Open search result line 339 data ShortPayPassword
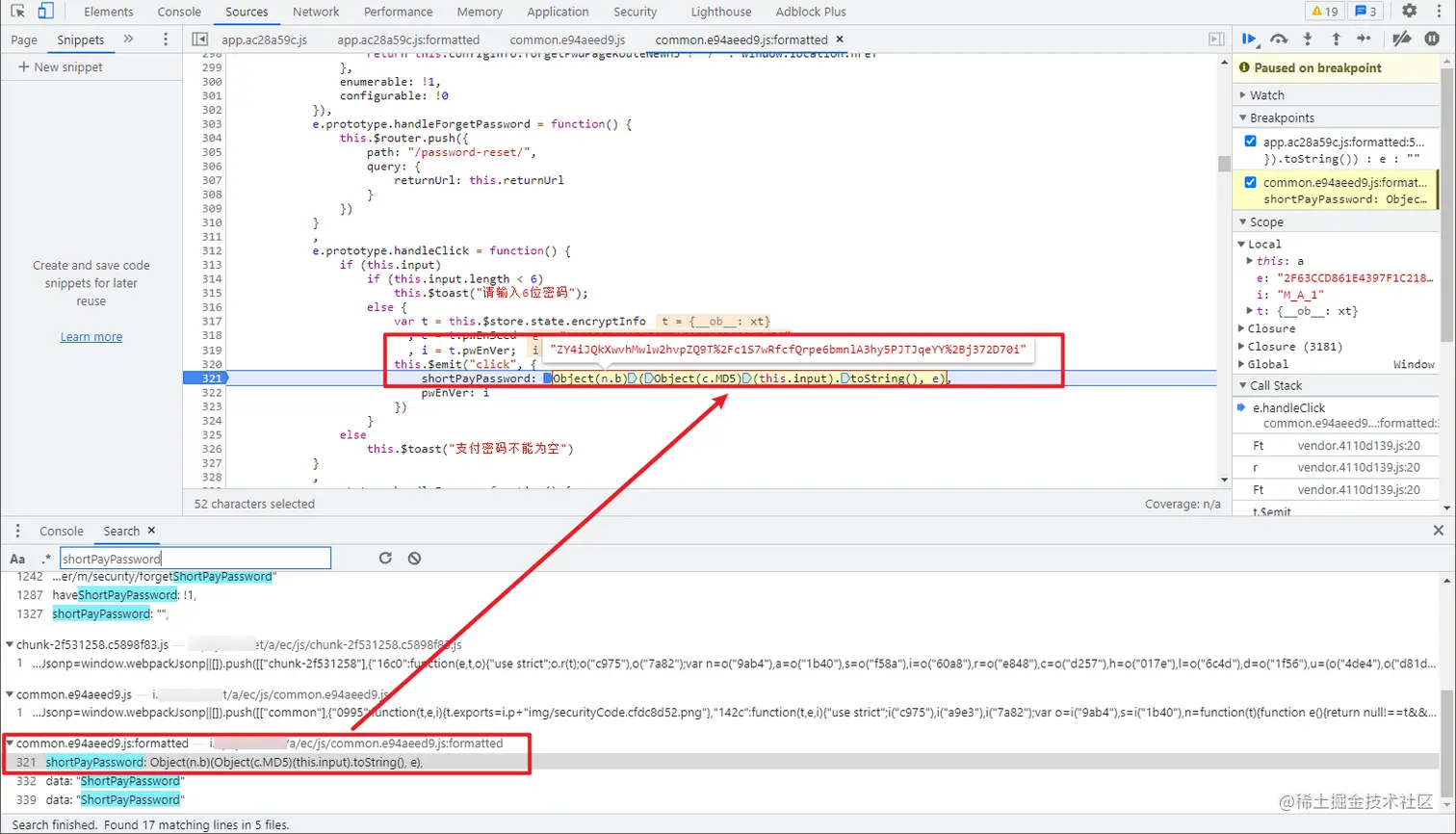Screen dimensions: 1456x834 pos(722,799)
